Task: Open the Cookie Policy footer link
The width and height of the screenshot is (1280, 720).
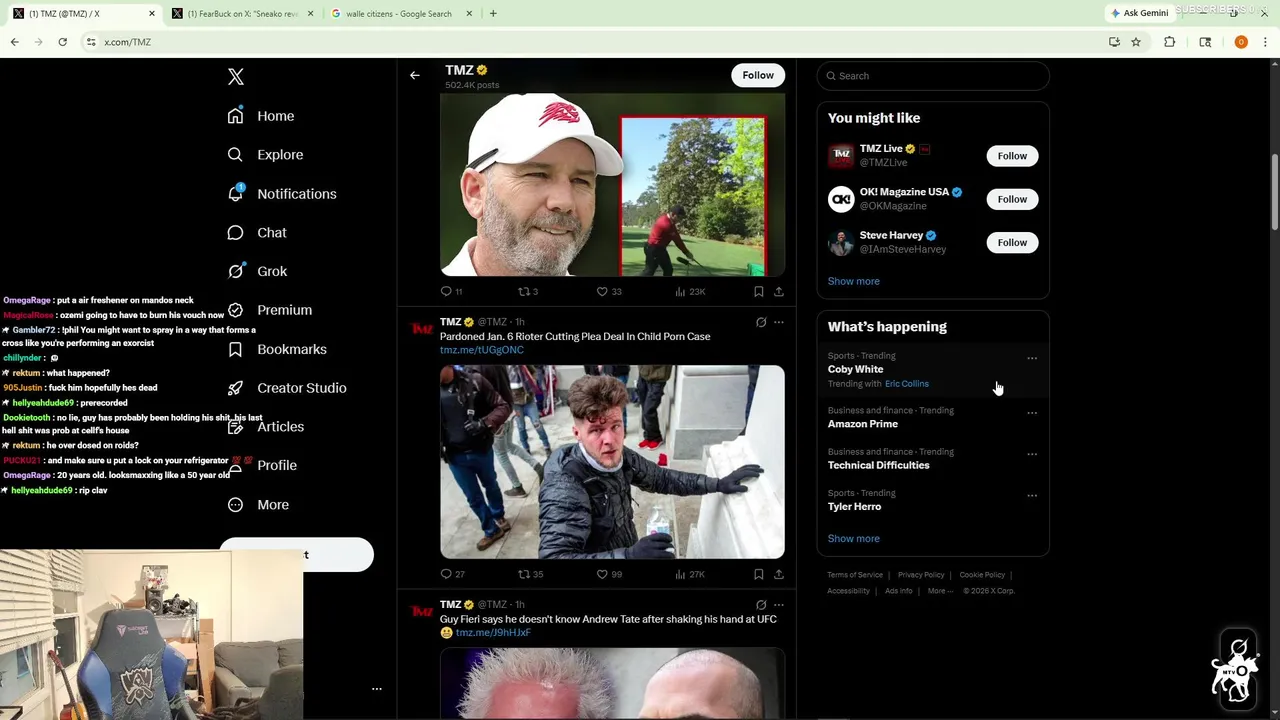Action: (x=982, y=575)
